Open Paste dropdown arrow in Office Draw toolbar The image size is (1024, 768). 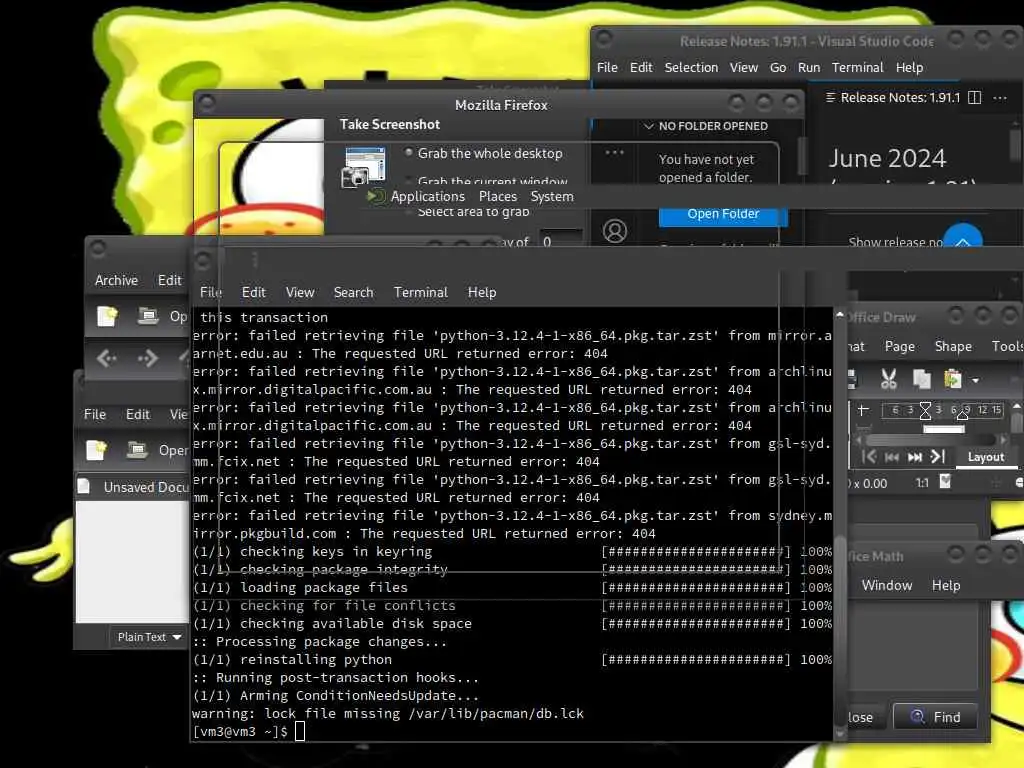pos(976,380)
